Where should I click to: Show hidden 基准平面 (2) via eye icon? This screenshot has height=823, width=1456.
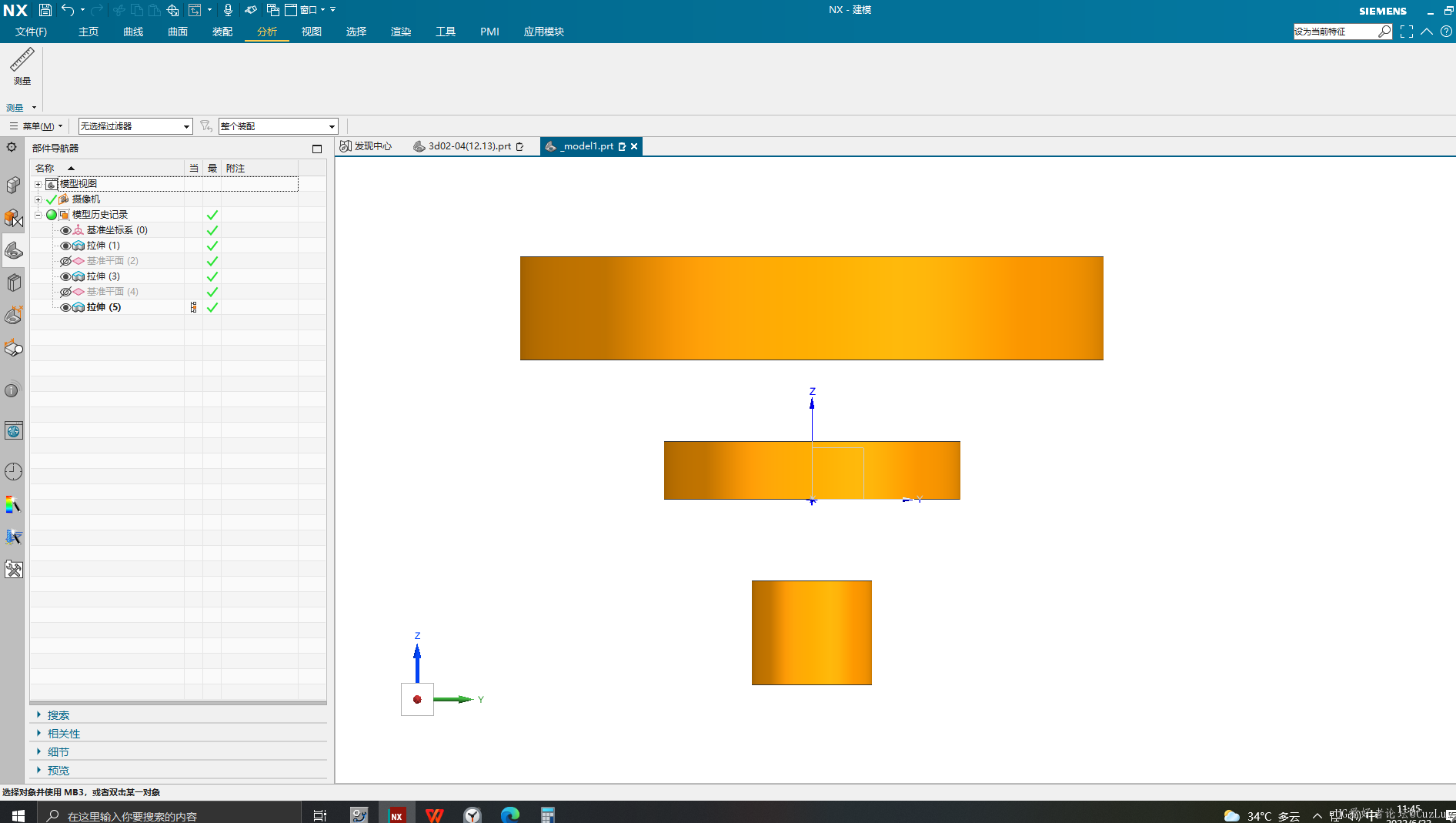pos(65,261)
